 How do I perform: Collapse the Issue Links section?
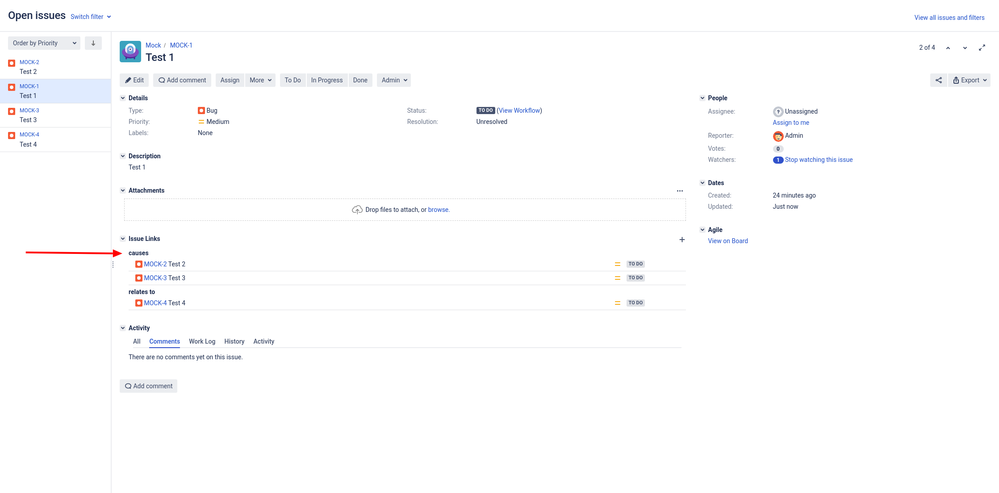[123, 239]
